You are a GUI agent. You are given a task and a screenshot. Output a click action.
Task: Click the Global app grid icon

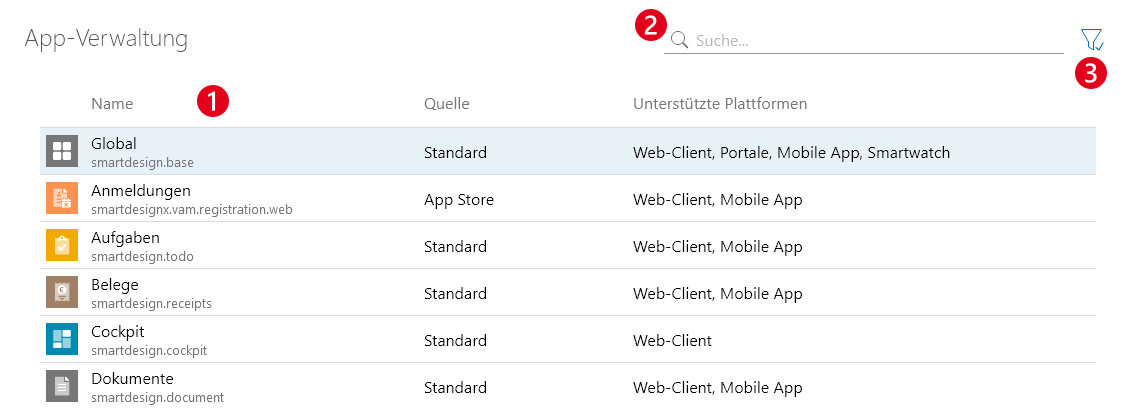tap(62, 152)
